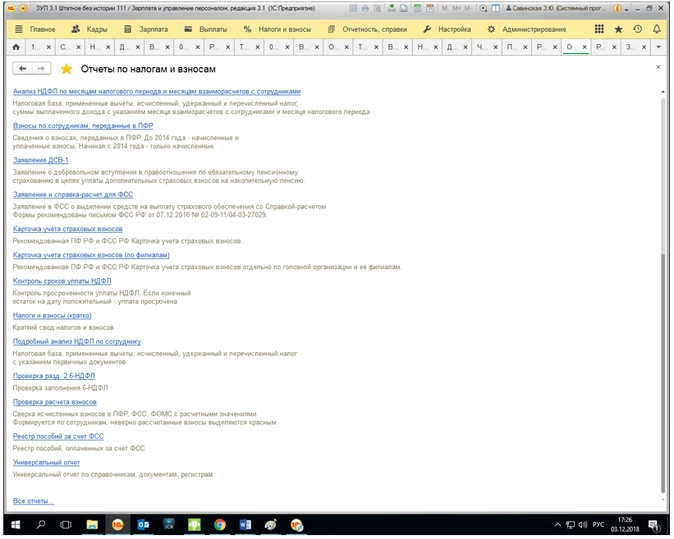Click the calculator icon in title toolbar

(417, 8)
